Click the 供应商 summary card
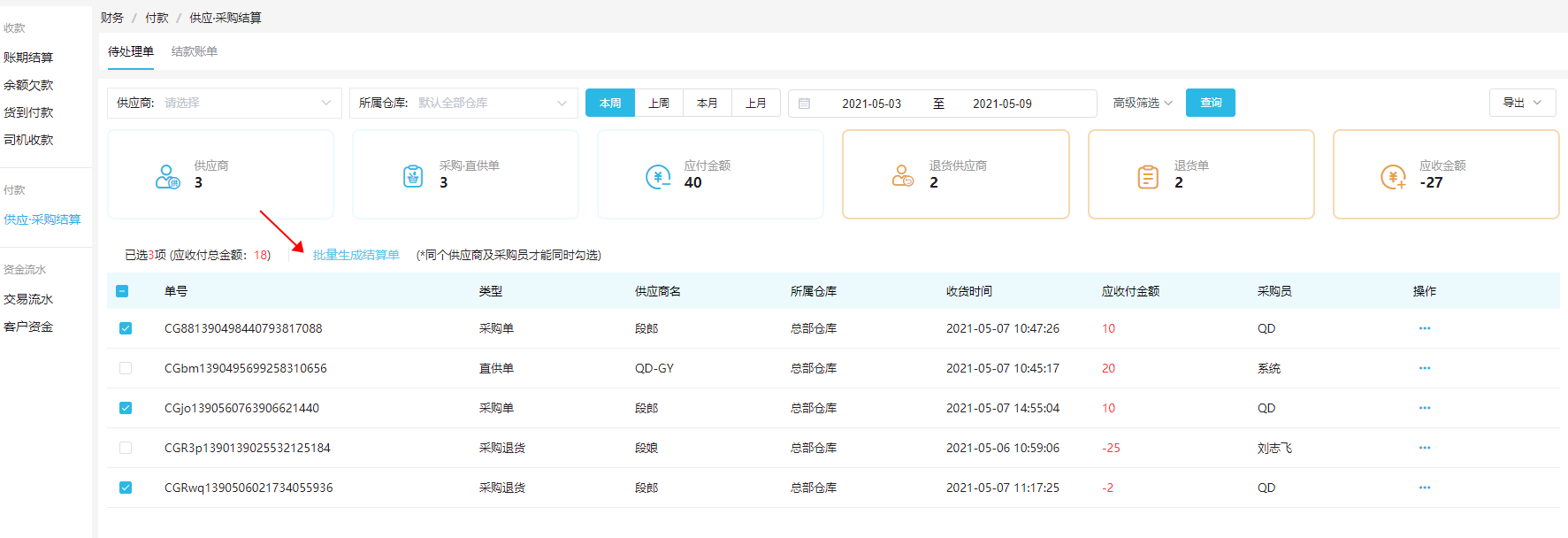The height and width of the screenshot is (538, 1568). click(x=220, y=174)
